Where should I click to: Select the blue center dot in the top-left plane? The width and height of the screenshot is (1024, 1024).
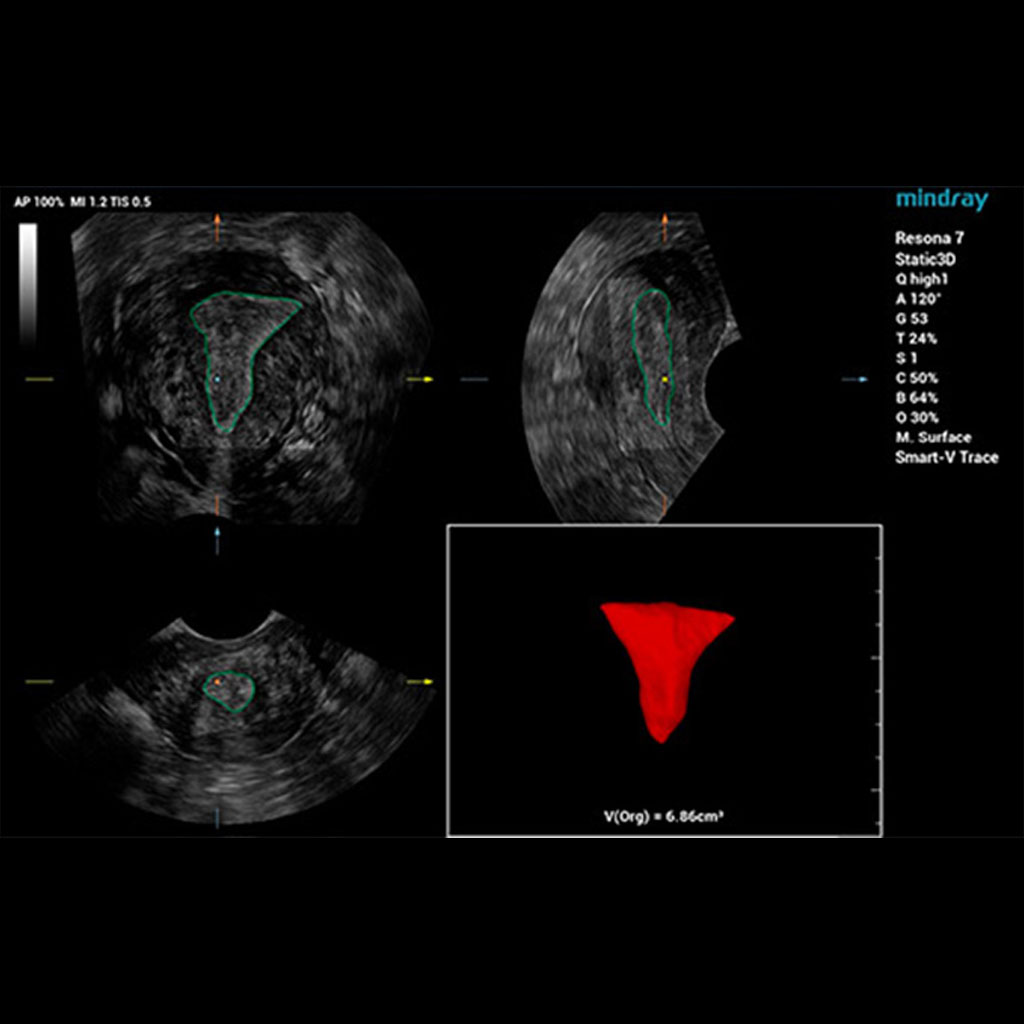[217, 380]
